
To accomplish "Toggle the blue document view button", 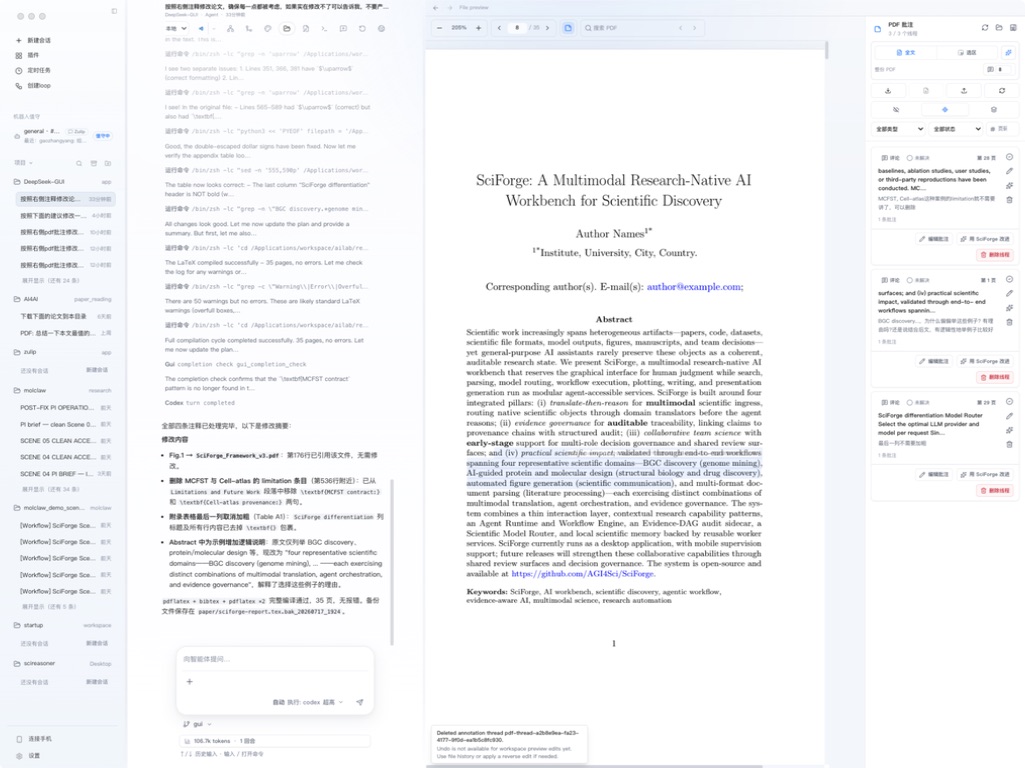I will tap(568, 28).
